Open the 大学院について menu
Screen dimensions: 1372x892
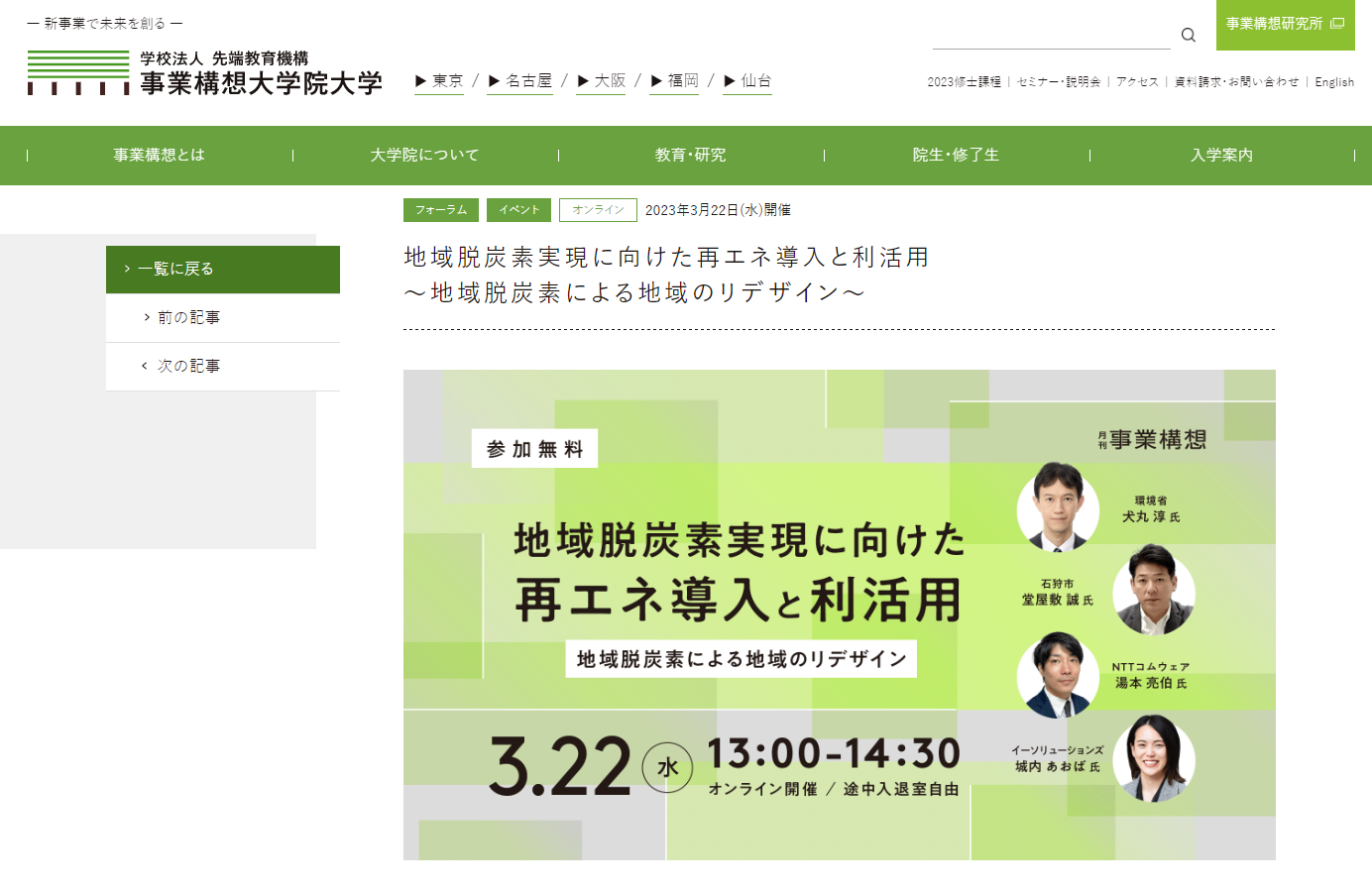point(424,155)
